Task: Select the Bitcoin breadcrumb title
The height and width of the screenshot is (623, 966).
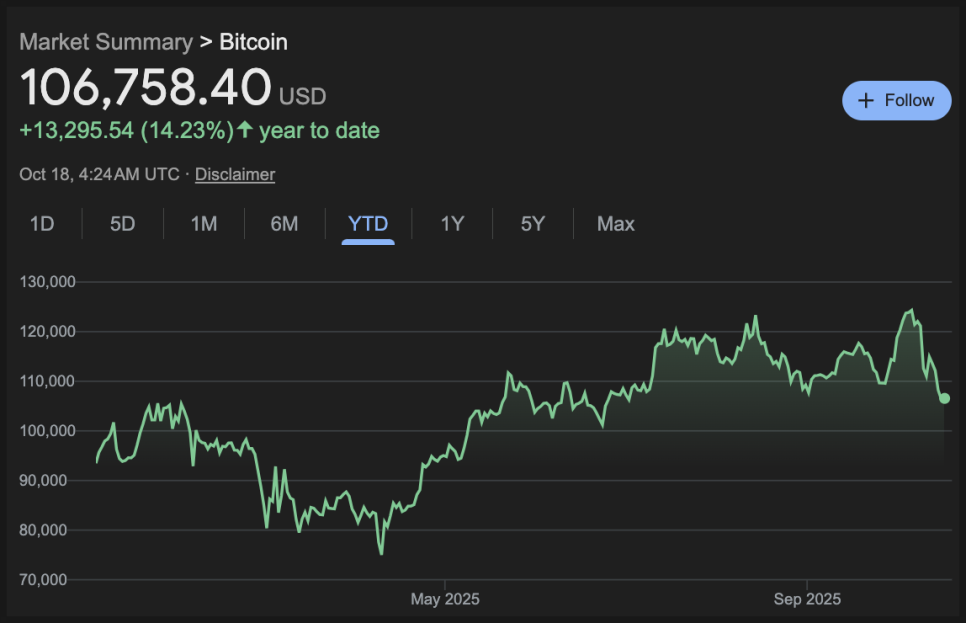Action: point(253,42)
